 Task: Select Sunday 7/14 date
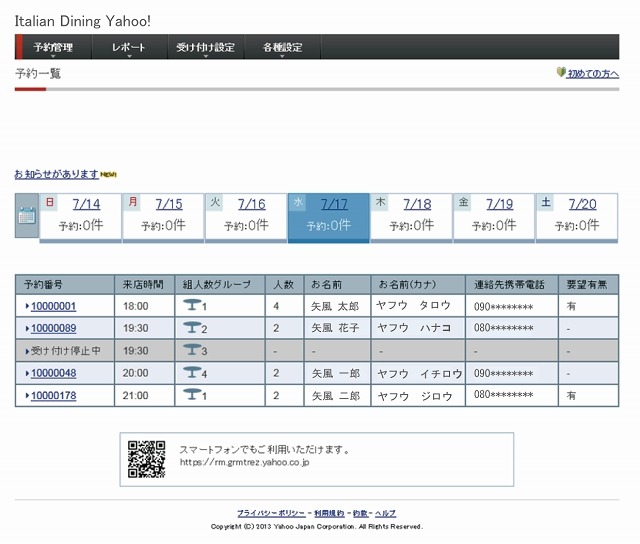(x=86, y=204)
